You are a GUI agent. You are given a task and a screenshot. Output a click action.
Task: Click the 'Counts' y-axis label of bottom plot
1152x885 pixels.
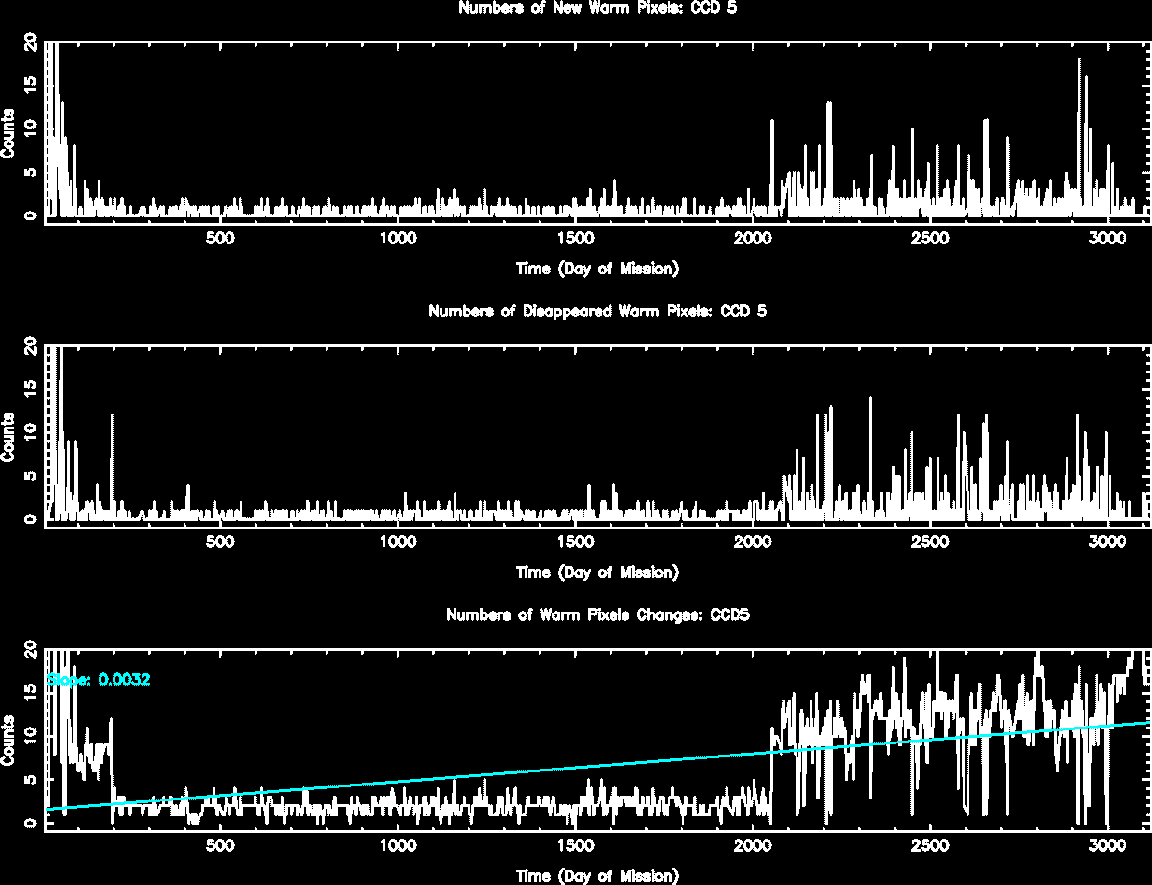(x=8, y=740)
